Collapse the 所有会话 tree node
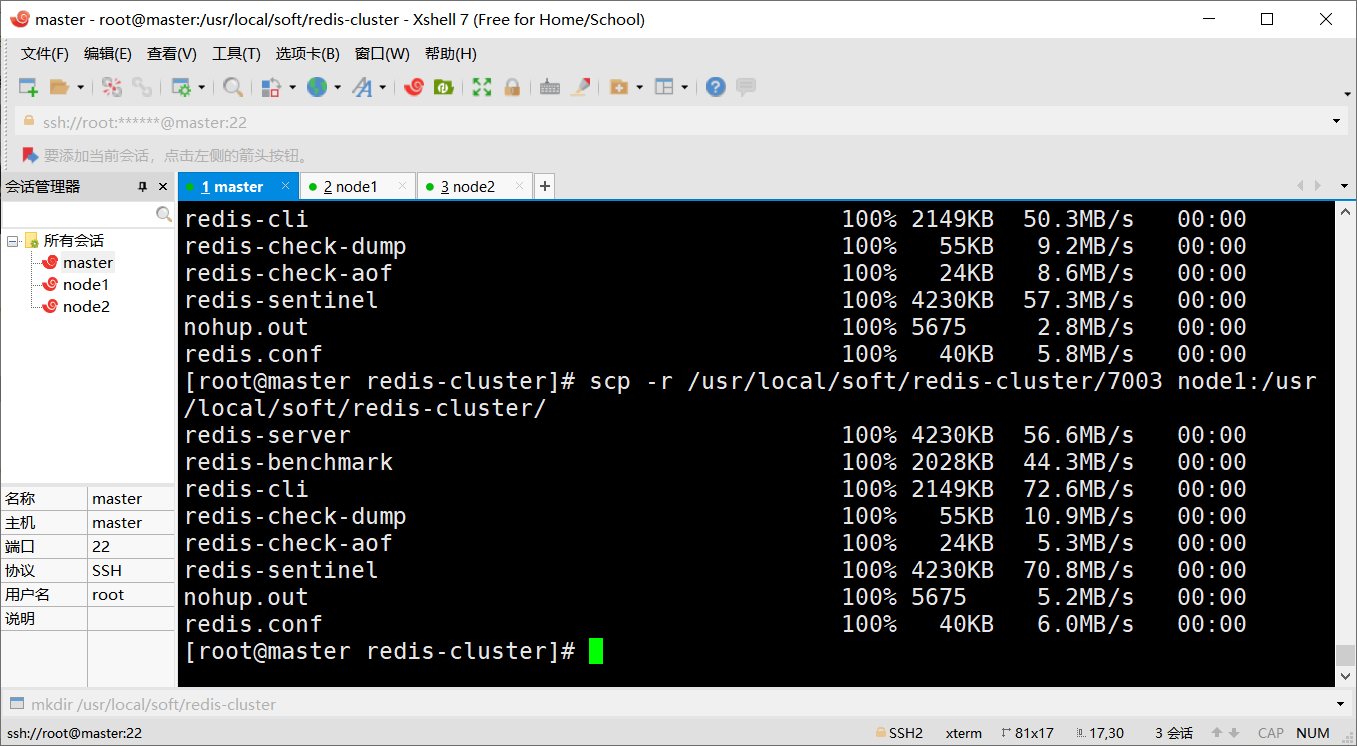Screen dimensions: 1357x746 (x=13, y=241)
